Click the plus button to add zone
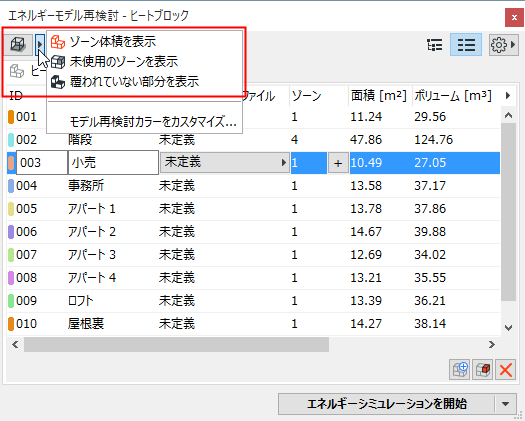The image size is (525, 421). (x=338, y=163)
